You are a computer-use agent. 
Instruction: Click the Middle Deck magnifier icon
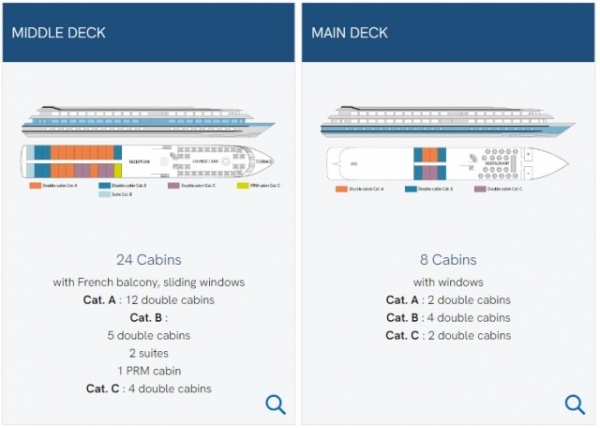point(276,405)
